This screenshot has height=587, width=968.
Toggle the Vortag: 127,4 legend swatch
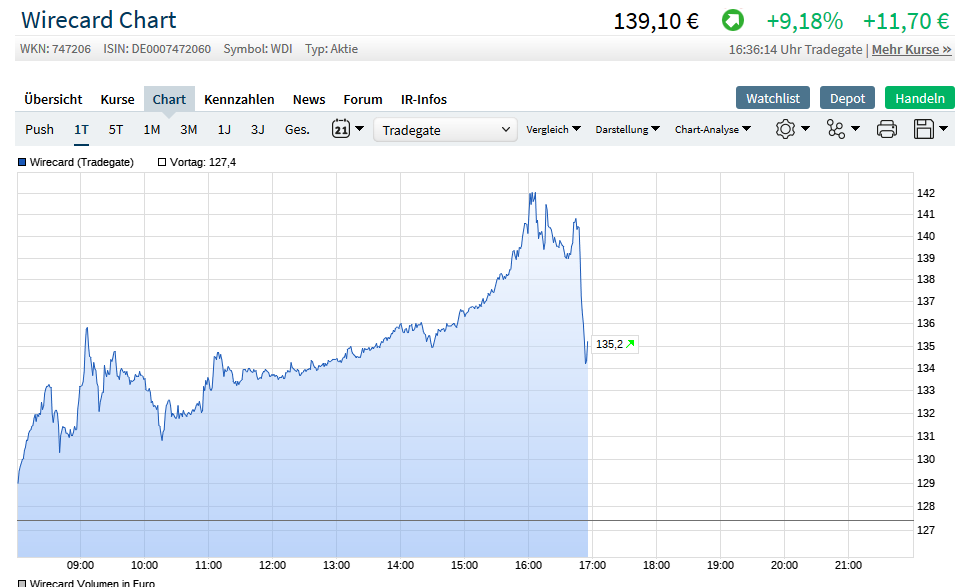(162, 162)
